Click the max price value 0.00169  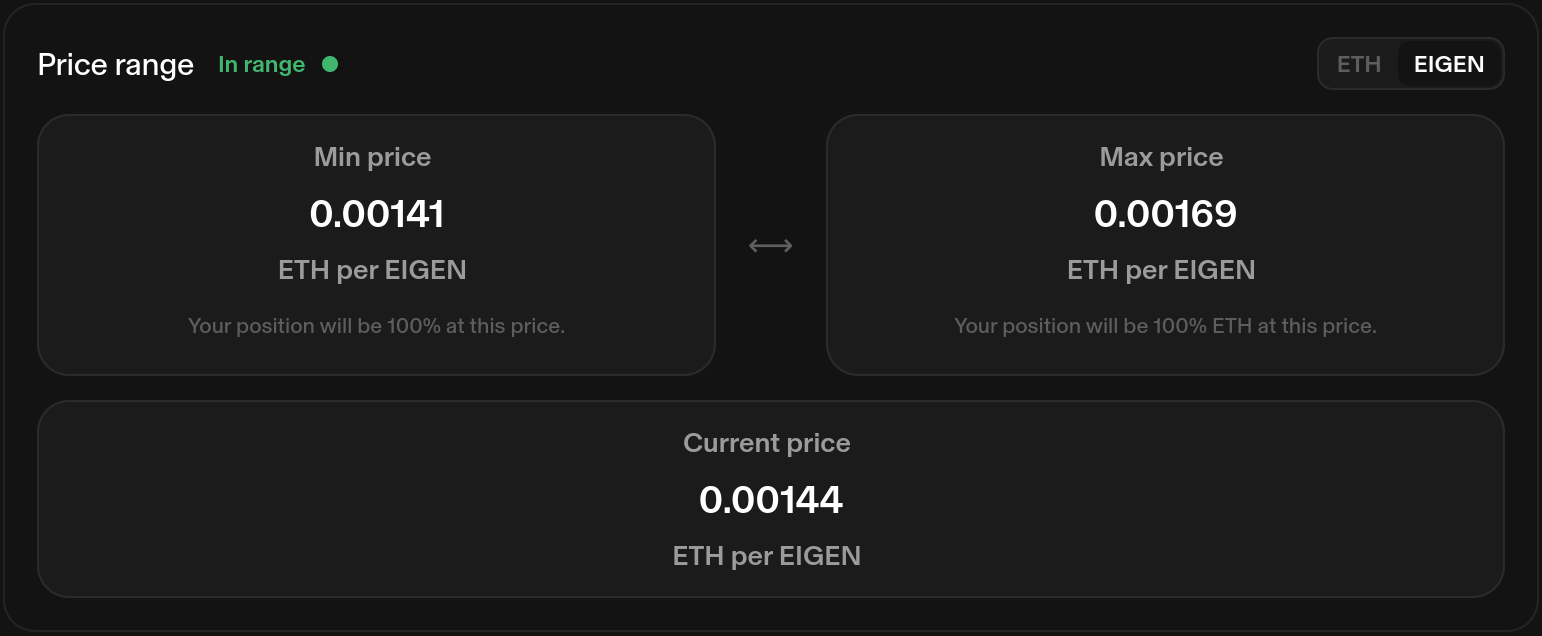(x=1165, y=214)
